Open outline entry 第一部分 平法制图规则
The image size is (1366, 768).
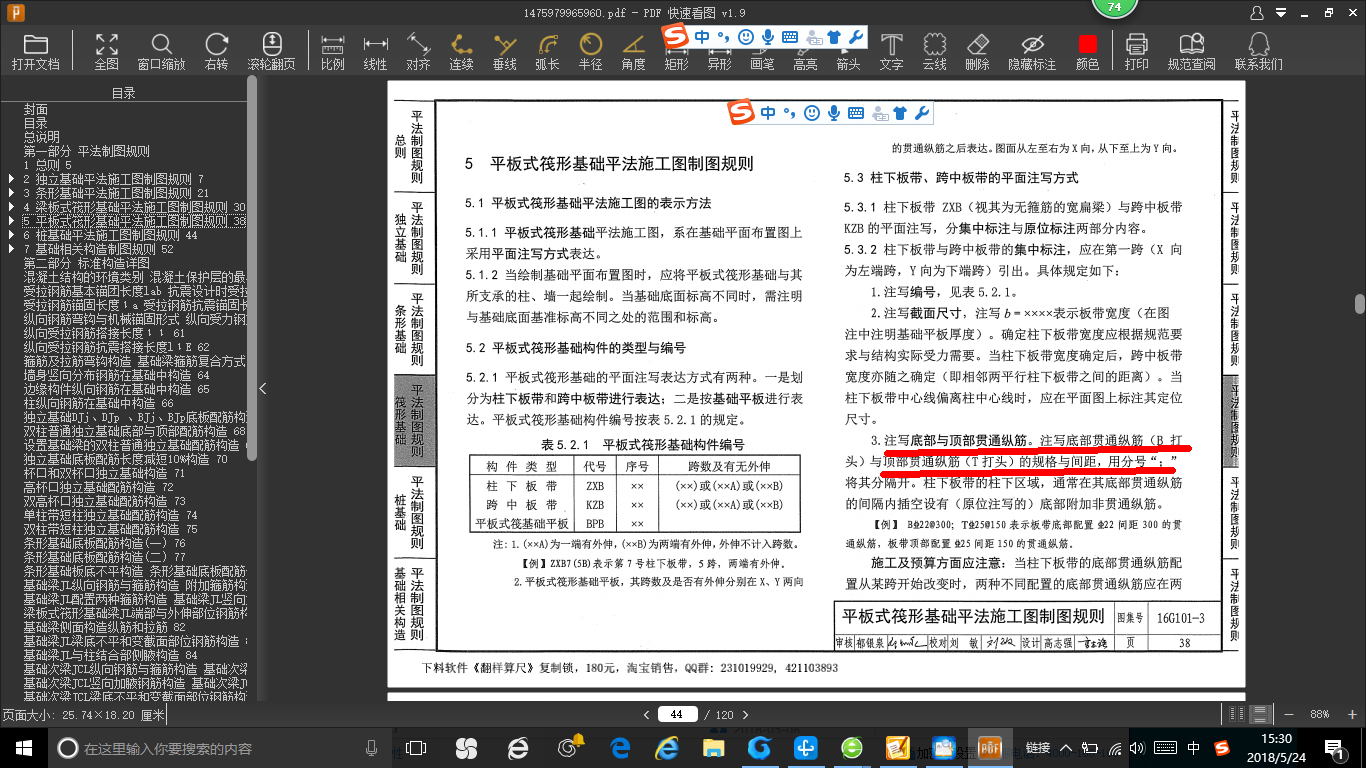[x=87, y=151]
